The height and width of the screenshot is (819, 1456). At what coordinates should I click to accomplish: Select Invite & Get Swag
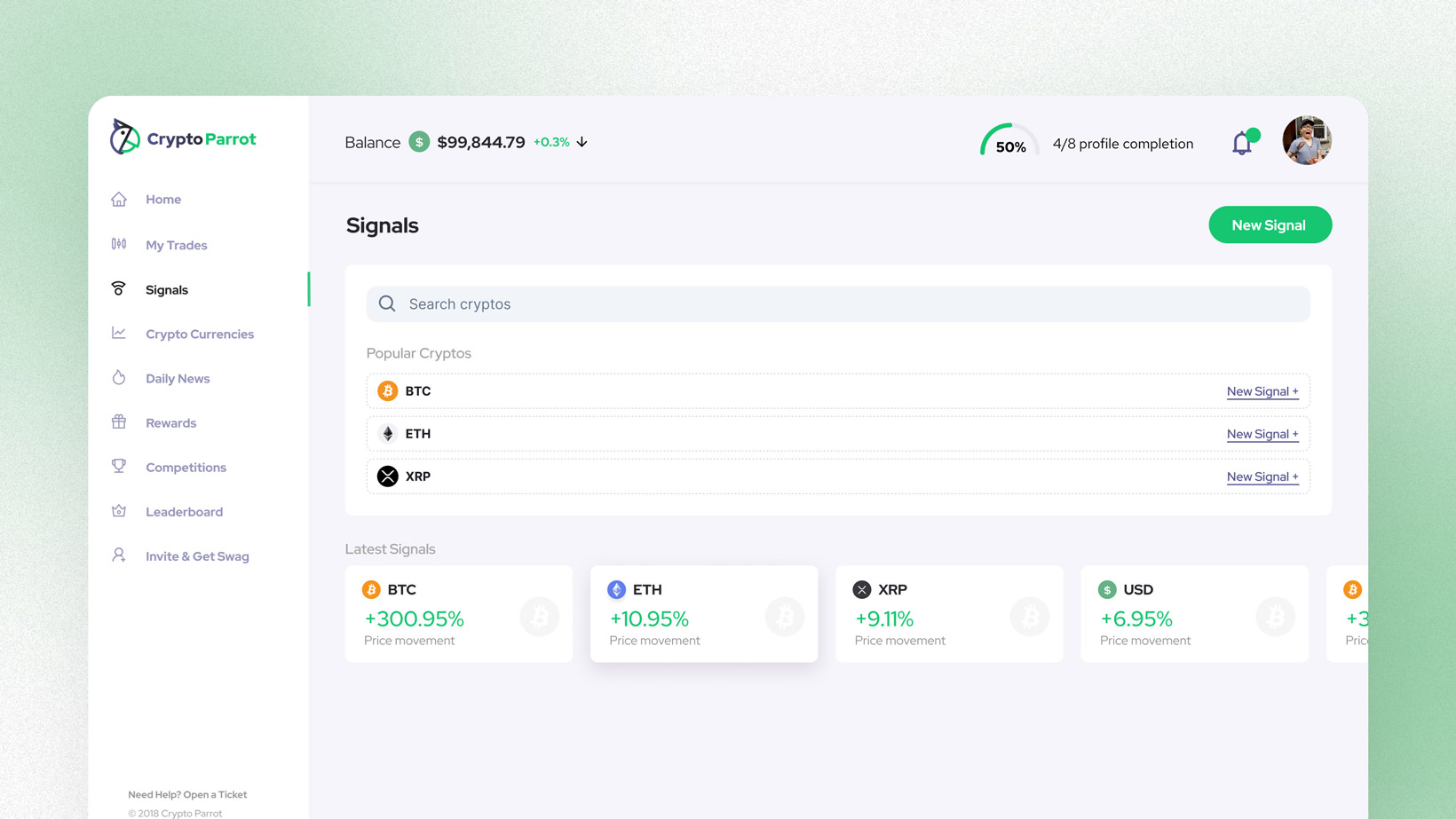pos(197,556)
